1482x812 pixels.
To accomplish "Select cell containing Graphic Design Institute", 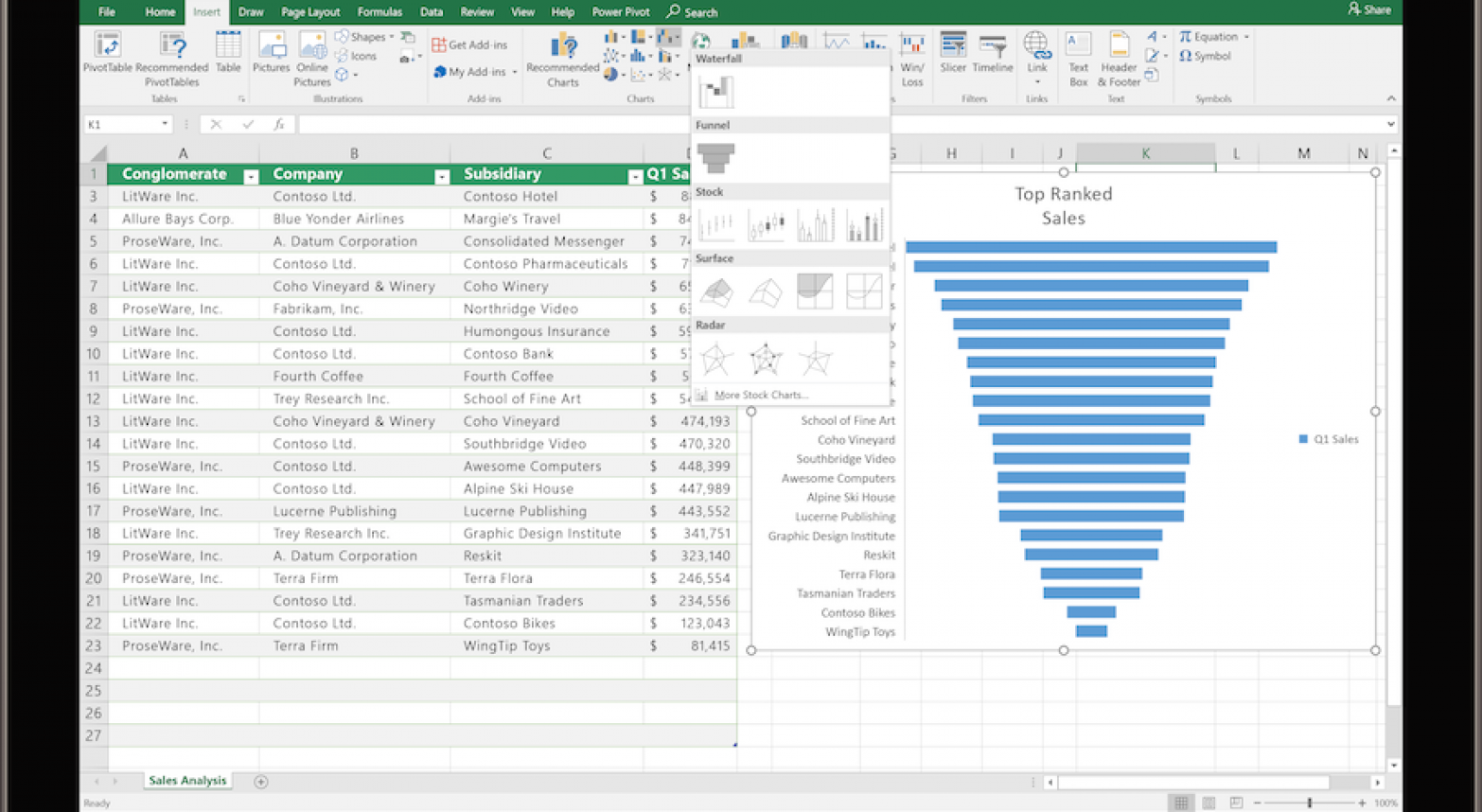I will click(x=546, y=534).
